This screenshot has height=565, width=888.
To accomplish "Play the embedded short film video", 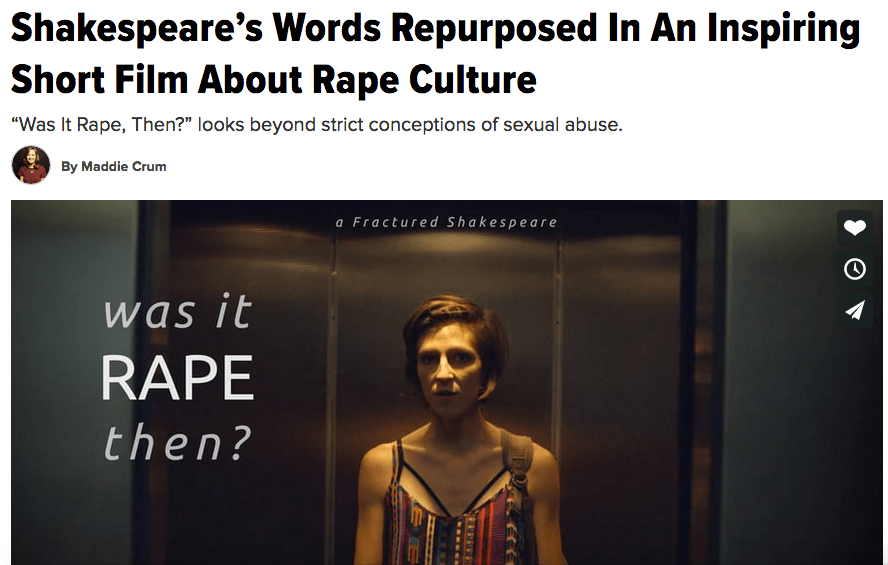I will (x=447, y=382).
